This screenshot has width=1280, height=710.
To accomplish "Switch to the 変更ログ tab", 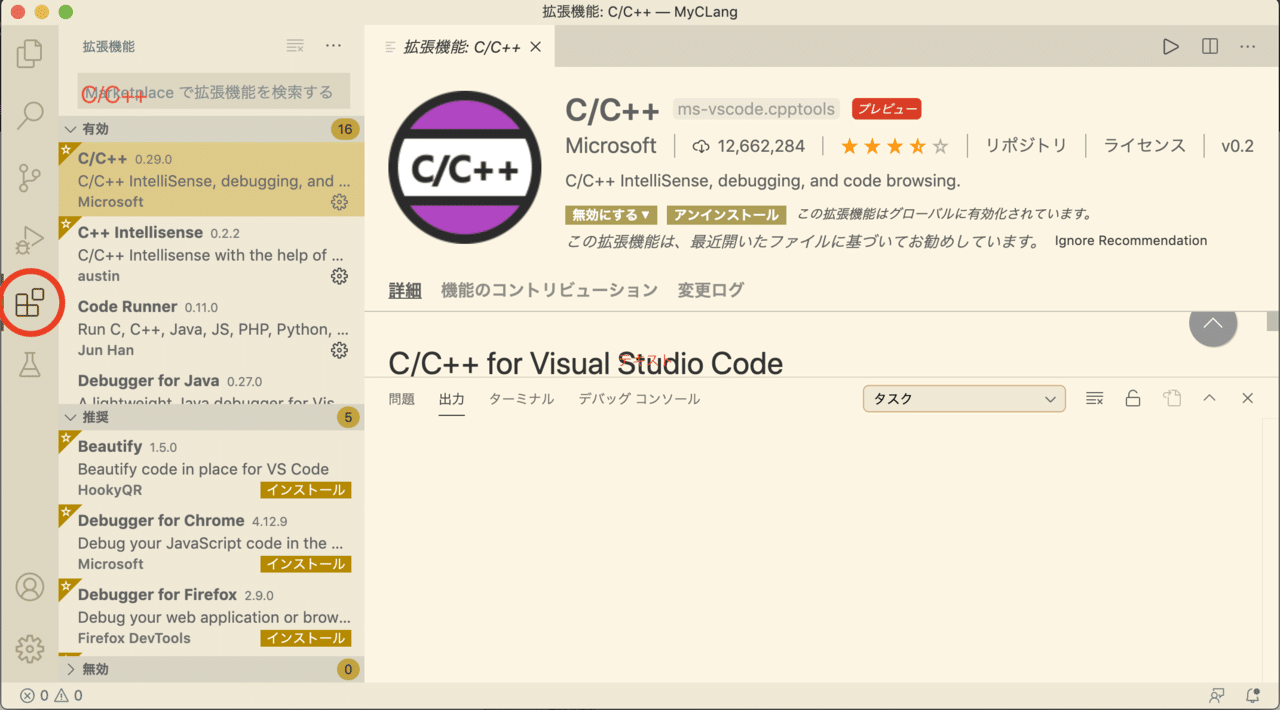I will click(x=711, y=290).
